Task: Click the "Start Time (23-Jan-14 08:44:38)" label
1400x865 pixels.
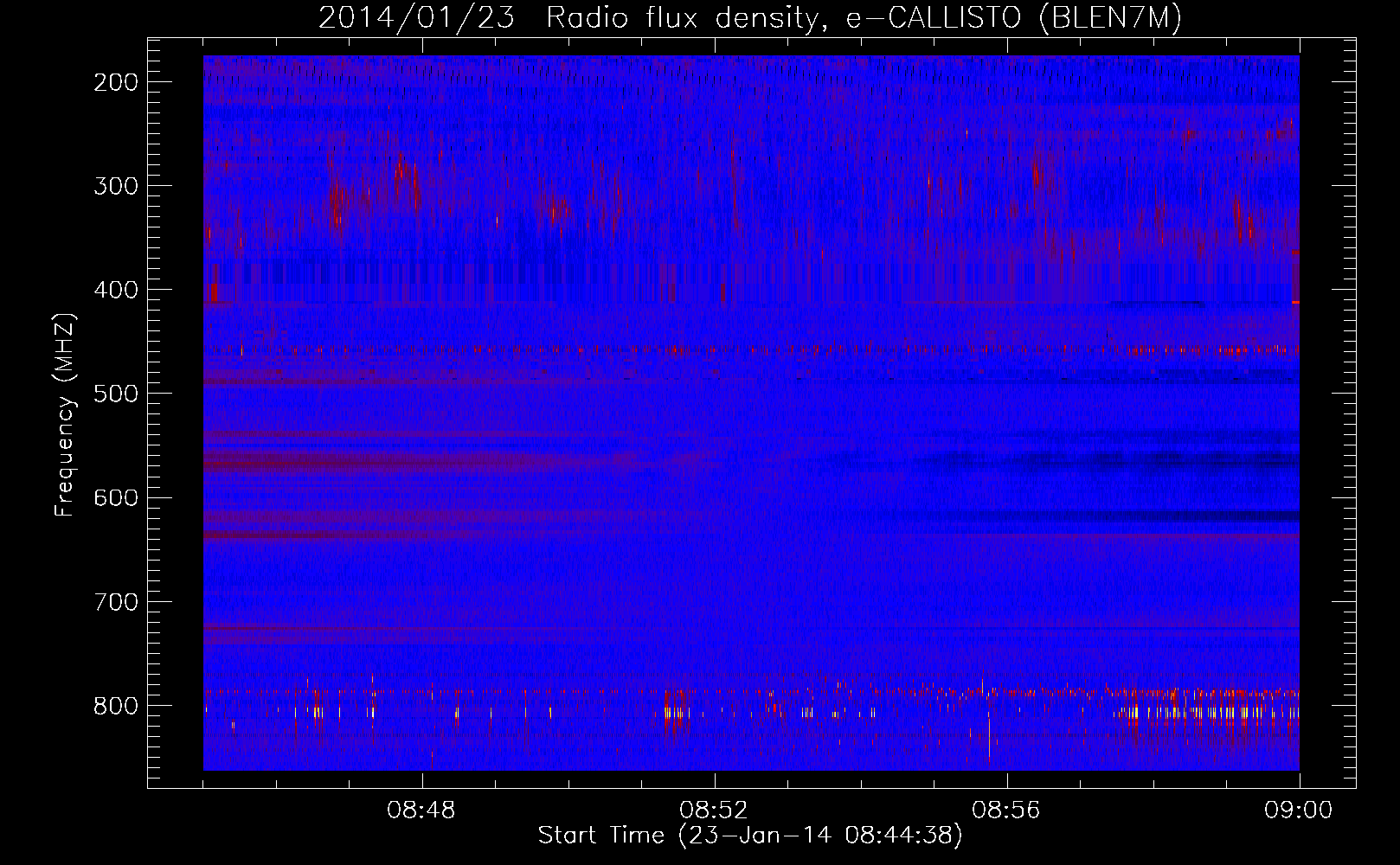Action: (x=750, y=836)
